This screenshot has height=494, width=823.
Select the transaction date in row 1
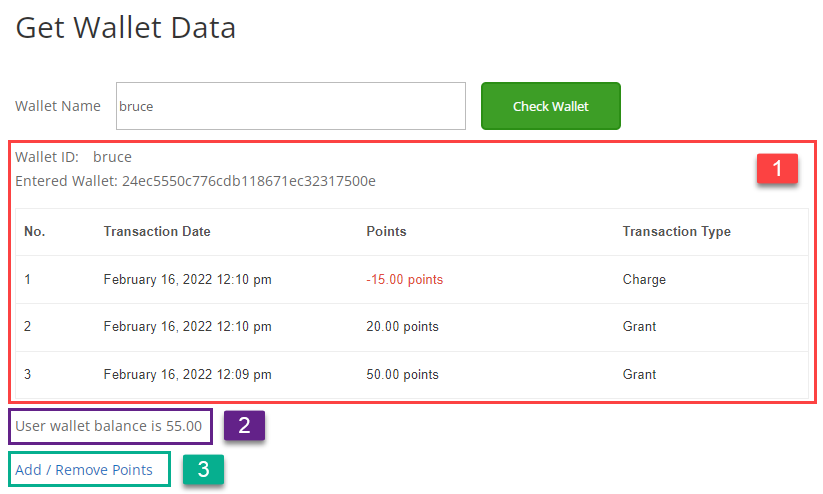(187, 279)
